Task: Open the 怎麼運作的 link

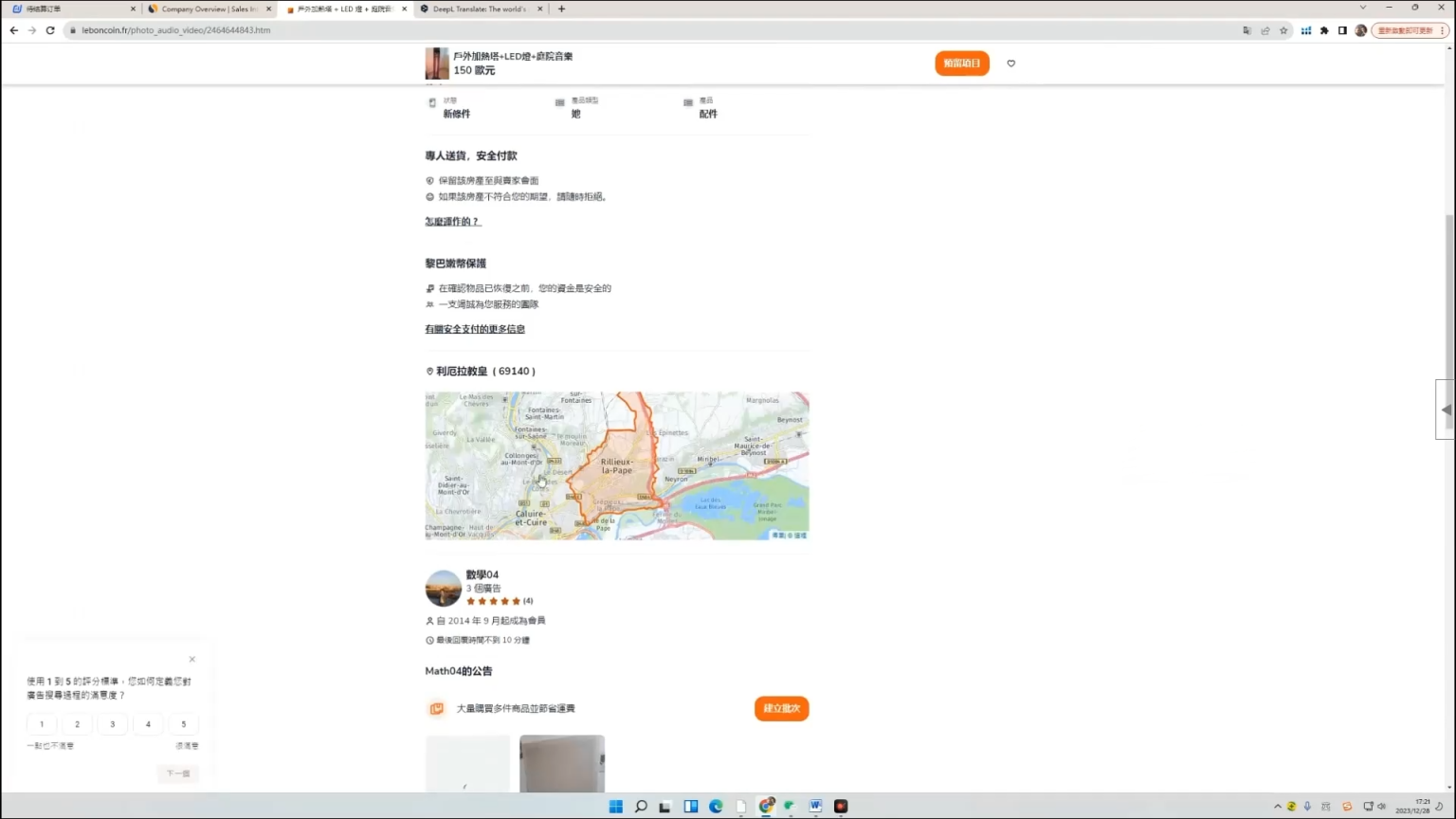Action: click(452, 221)
